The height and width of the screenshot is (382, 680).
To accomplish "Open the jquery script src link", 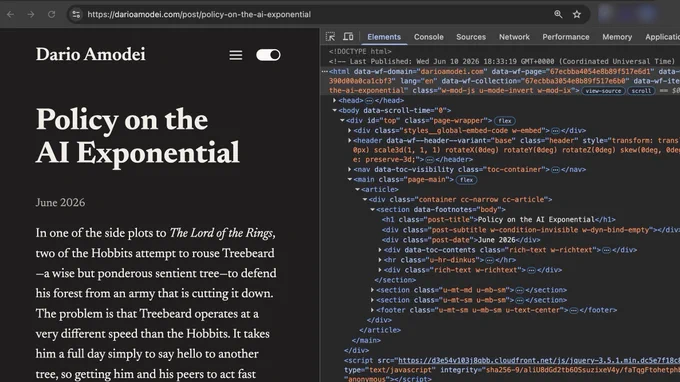I will 539,360.
